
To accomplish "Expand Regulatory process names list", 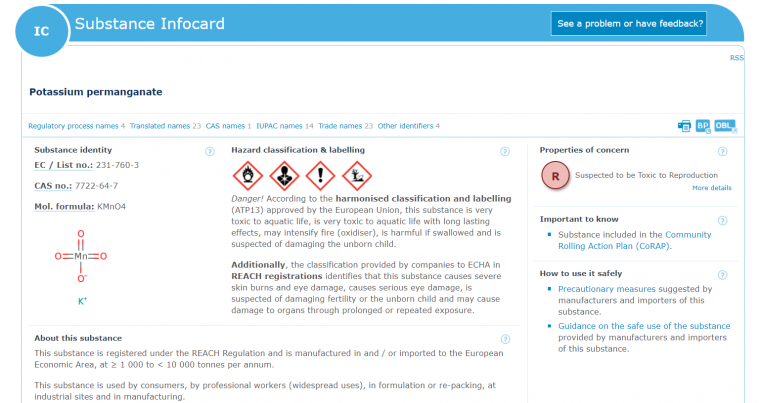I will [x=73, y=126].
